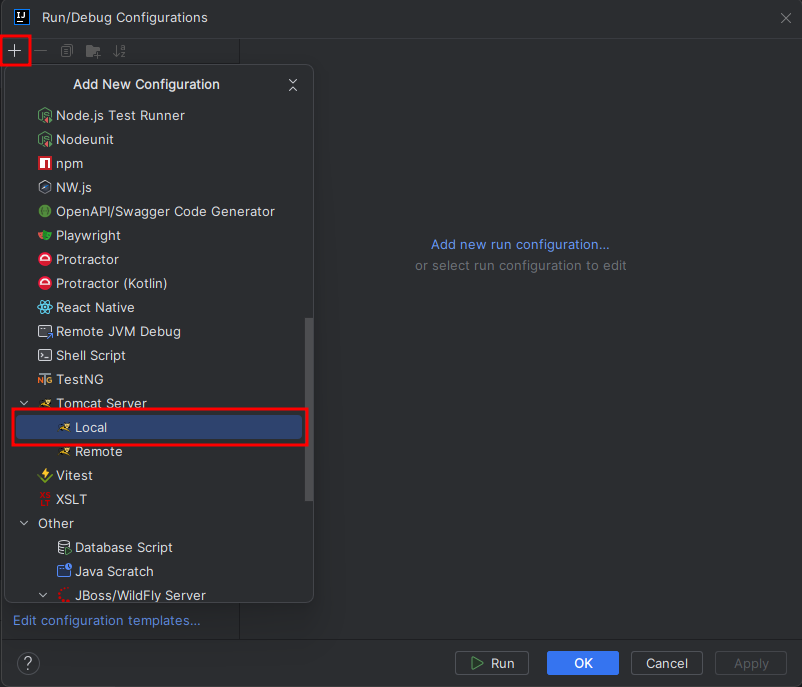This screenshot has height=687, width=802.
Task: Close the Run/Debug Configurations dialog
Action: (x=786, y=18)
